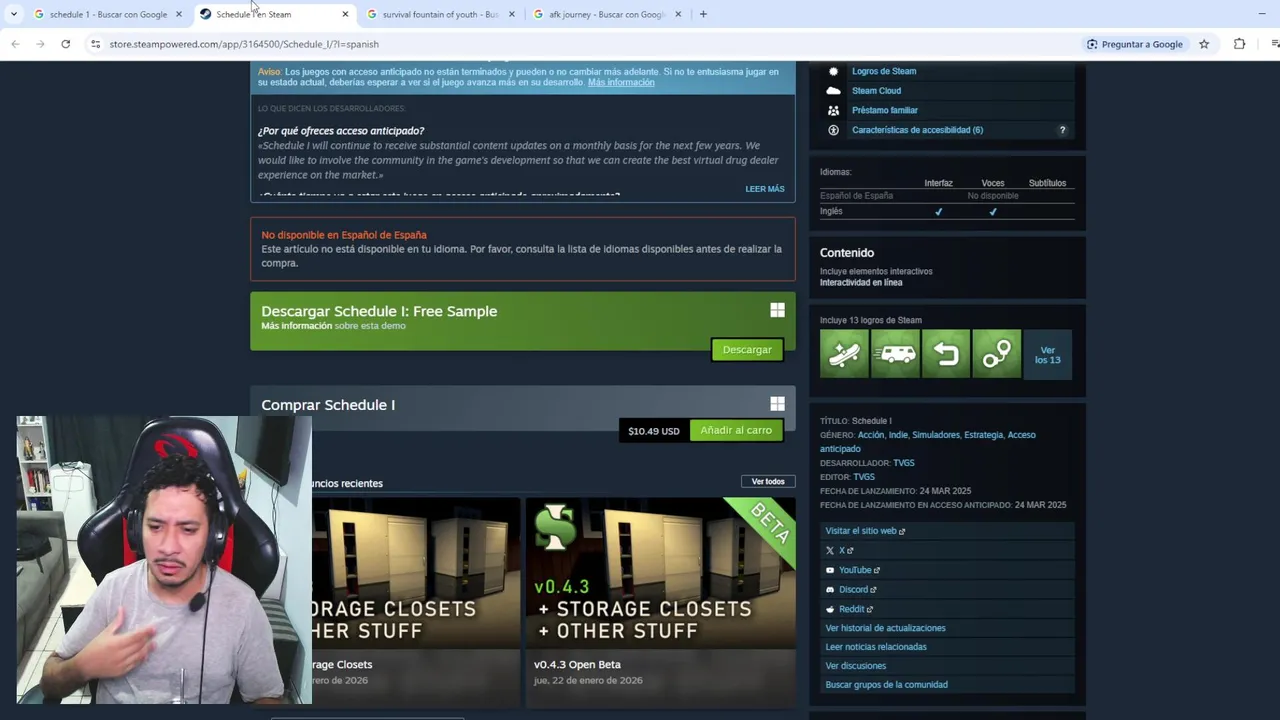
Task: Open the Chrome tab search dropdown arrow
Action: (14, 14)
